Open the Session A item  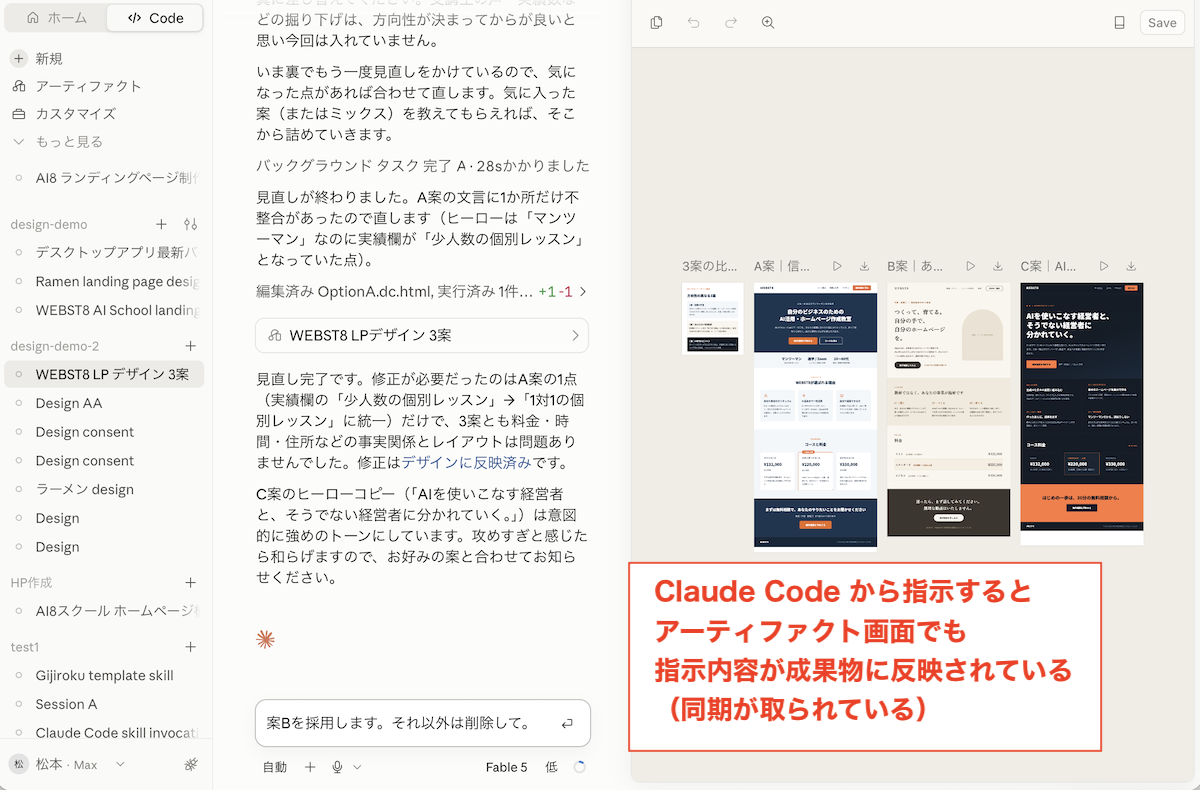[x=106, y=704]
